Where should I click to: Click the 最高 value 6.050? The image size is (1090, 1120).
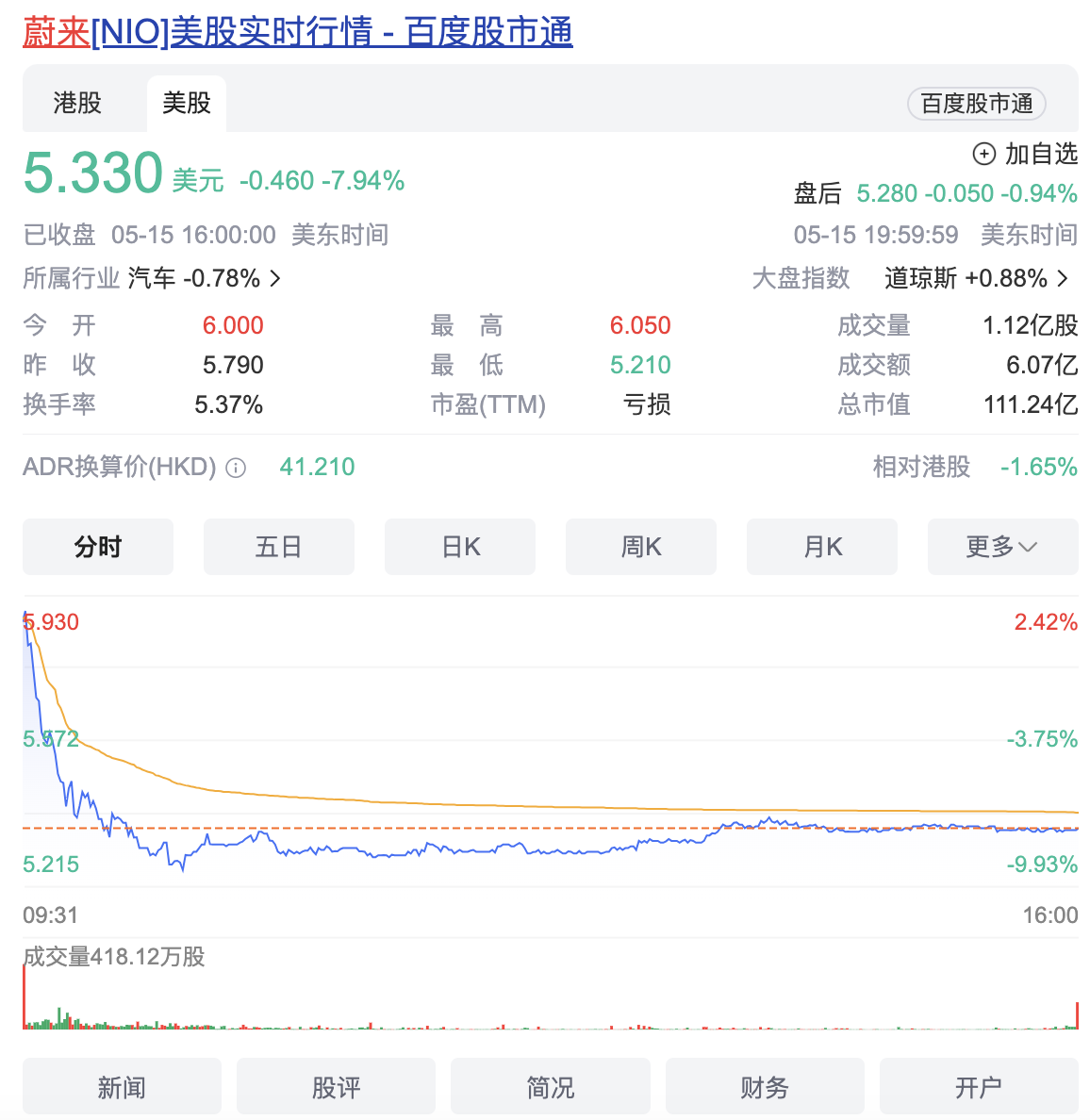coord(640,325)
